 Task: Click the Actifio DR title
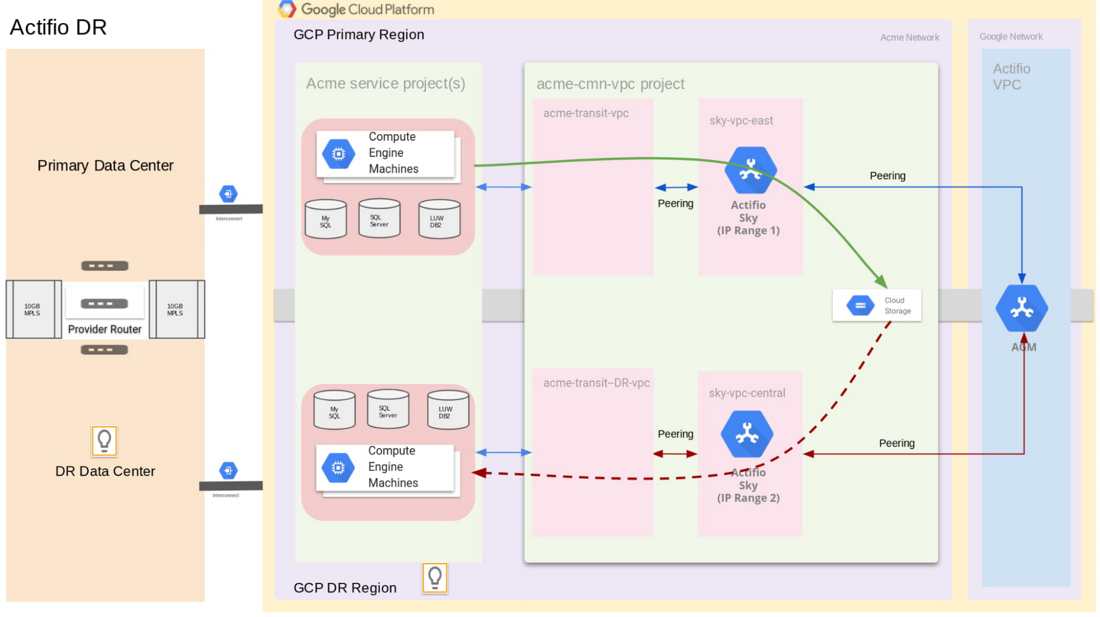pyautogui.click(x=58, y=27)
